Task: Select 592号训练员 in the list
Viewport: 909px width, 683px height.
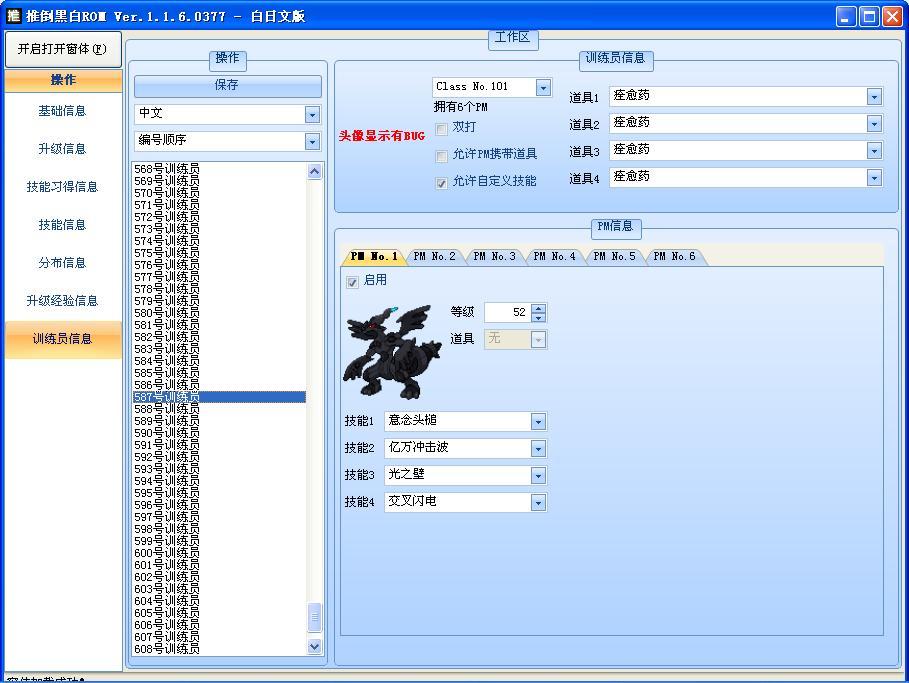Action: click(x=220, y=457)
